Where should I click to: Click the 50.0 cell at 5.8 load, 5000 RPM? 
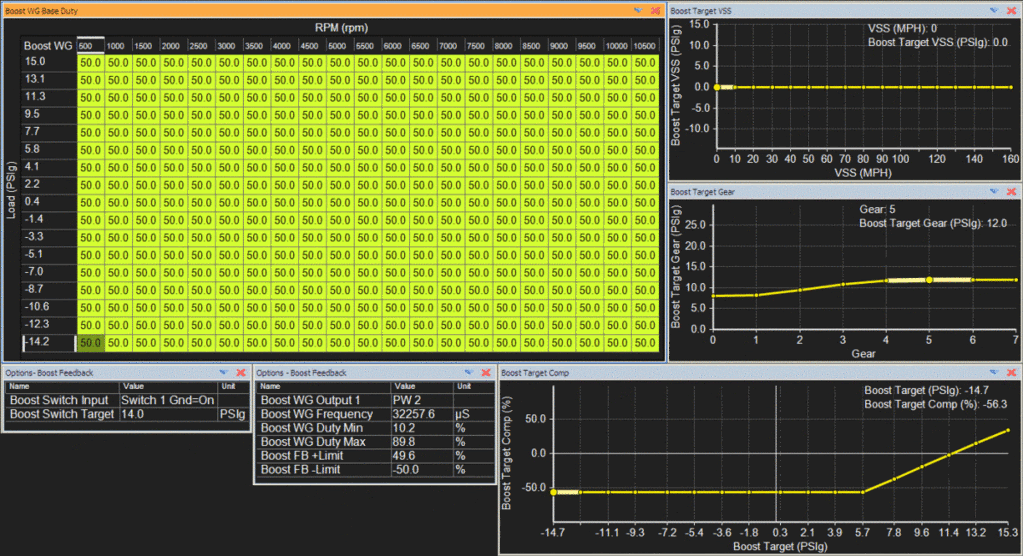tap(340, 150)
